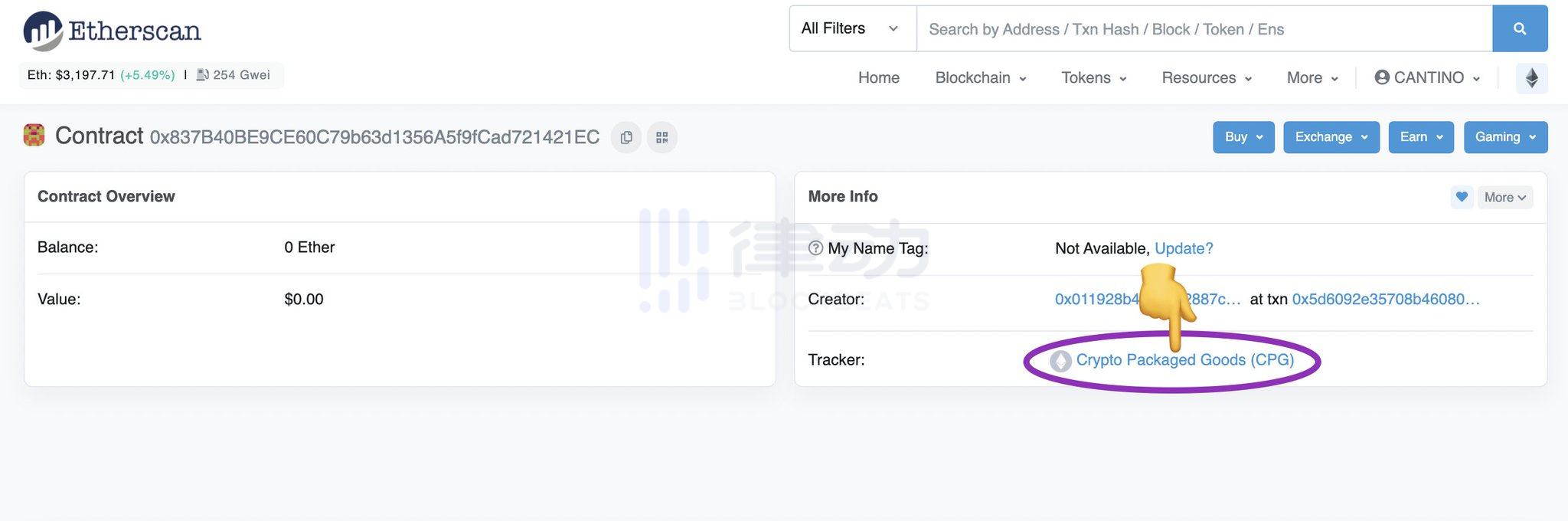Click the blue search magnifier button
This screenshot has width=1568, height=521.
(1520, 29)
